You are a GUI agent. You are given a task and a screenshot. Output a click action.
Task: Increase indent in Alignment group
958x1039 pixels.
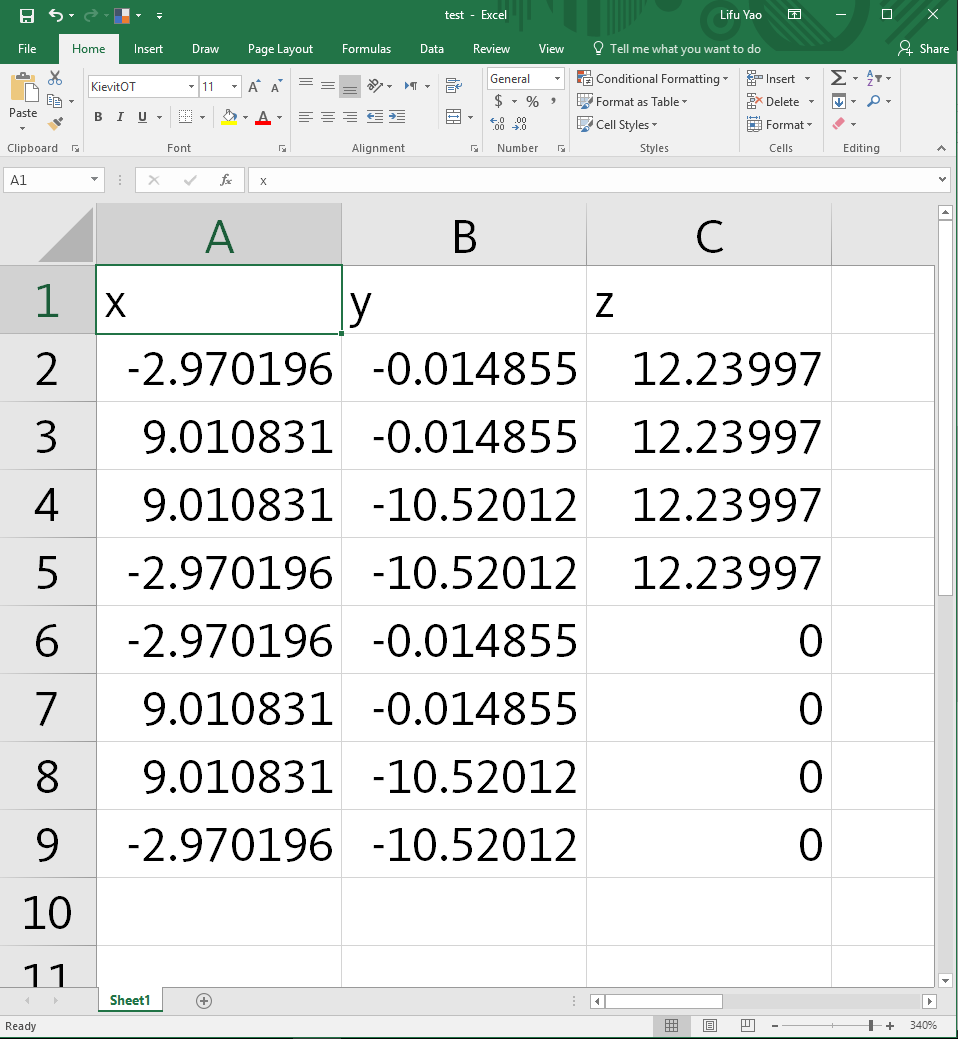pyautogui.click(x=397, y=117)
